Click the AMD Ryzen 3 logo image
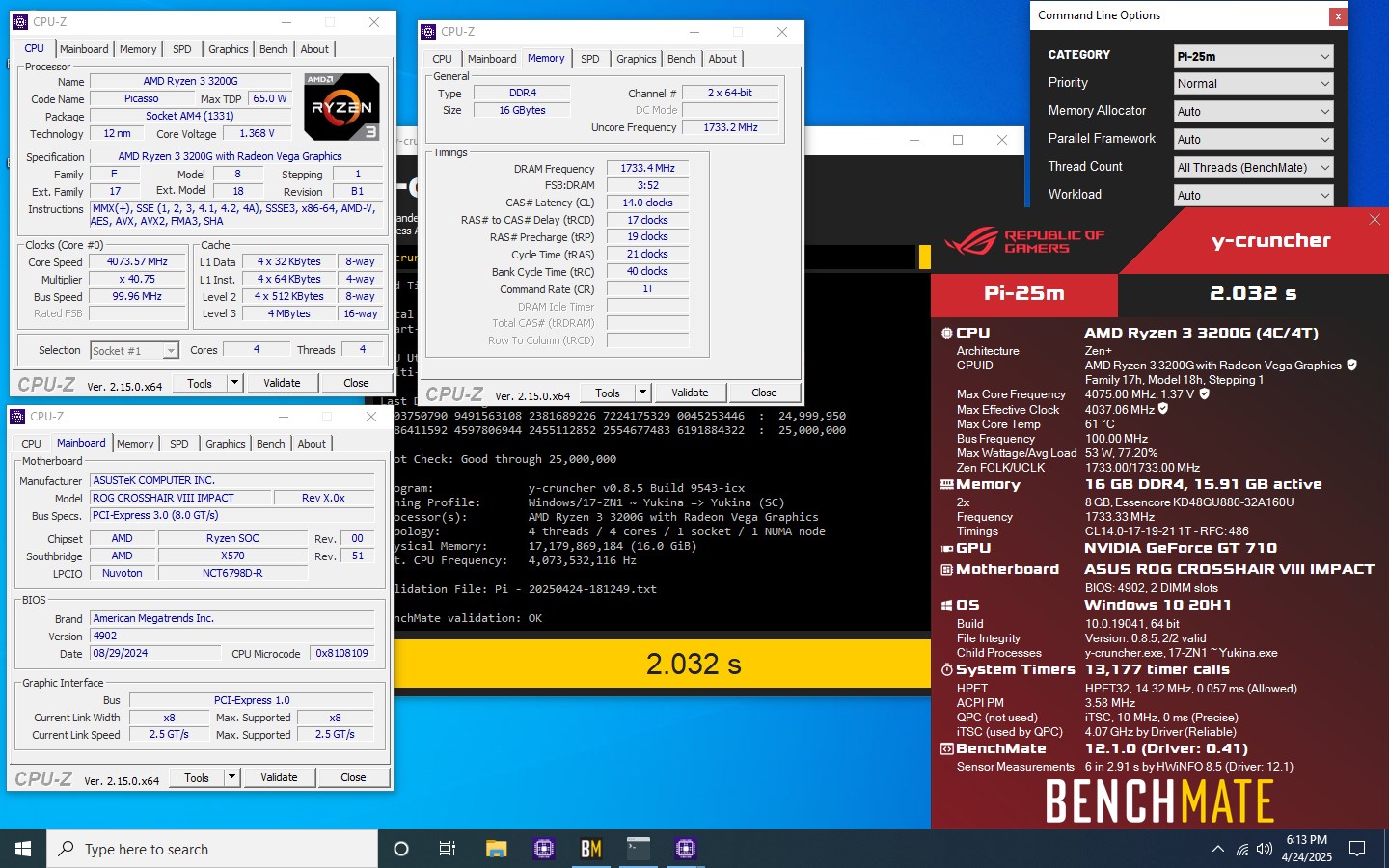Screen dimensions: 1389x868 [341, 107]
